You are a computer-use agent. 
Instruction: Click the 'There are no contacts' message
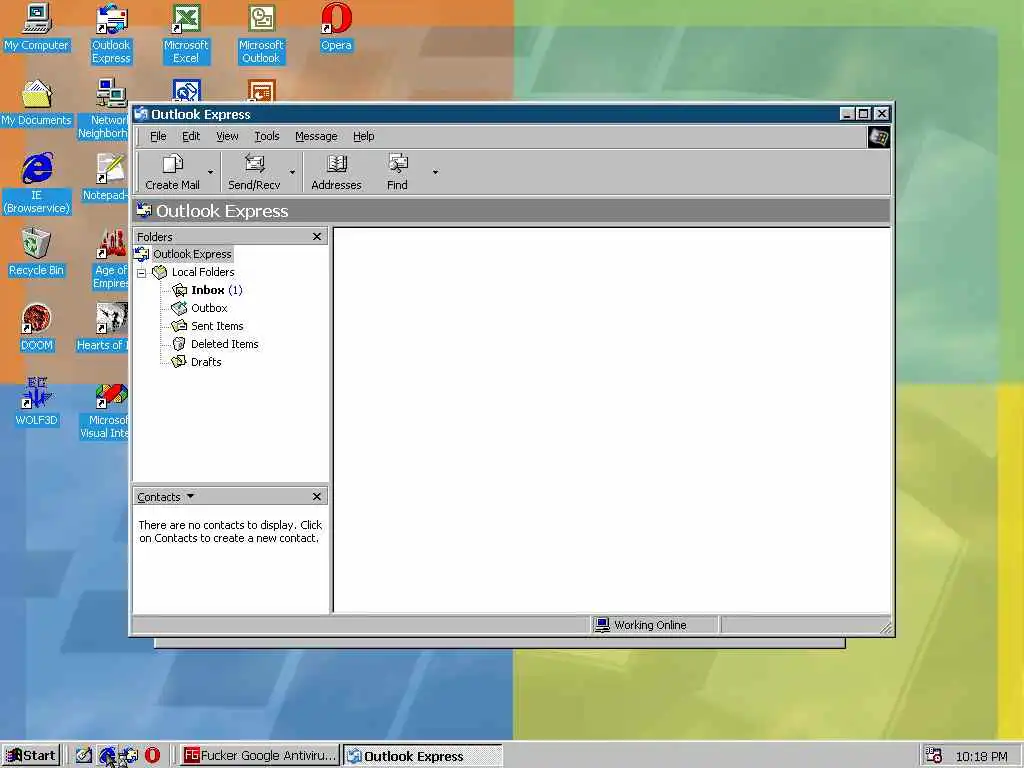(230, 532)
